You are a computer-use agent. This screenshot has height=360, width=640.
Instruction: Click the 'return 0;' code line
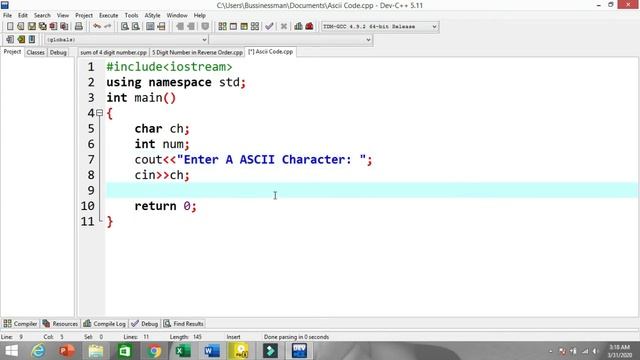click(165, 206)
